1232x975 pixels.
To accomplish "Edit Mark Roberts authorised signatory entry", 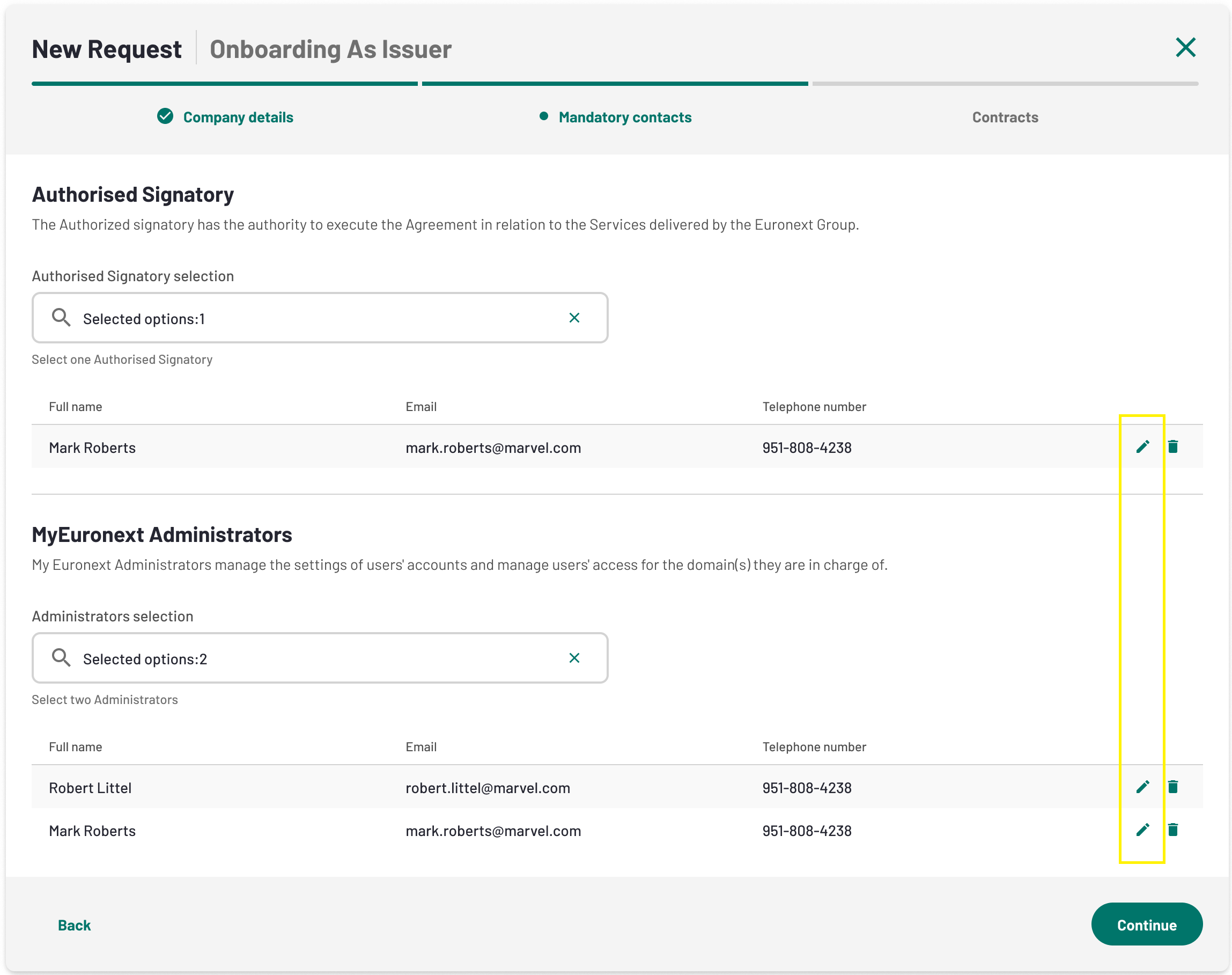I will pyautogui.click(x=1142, y=446).
